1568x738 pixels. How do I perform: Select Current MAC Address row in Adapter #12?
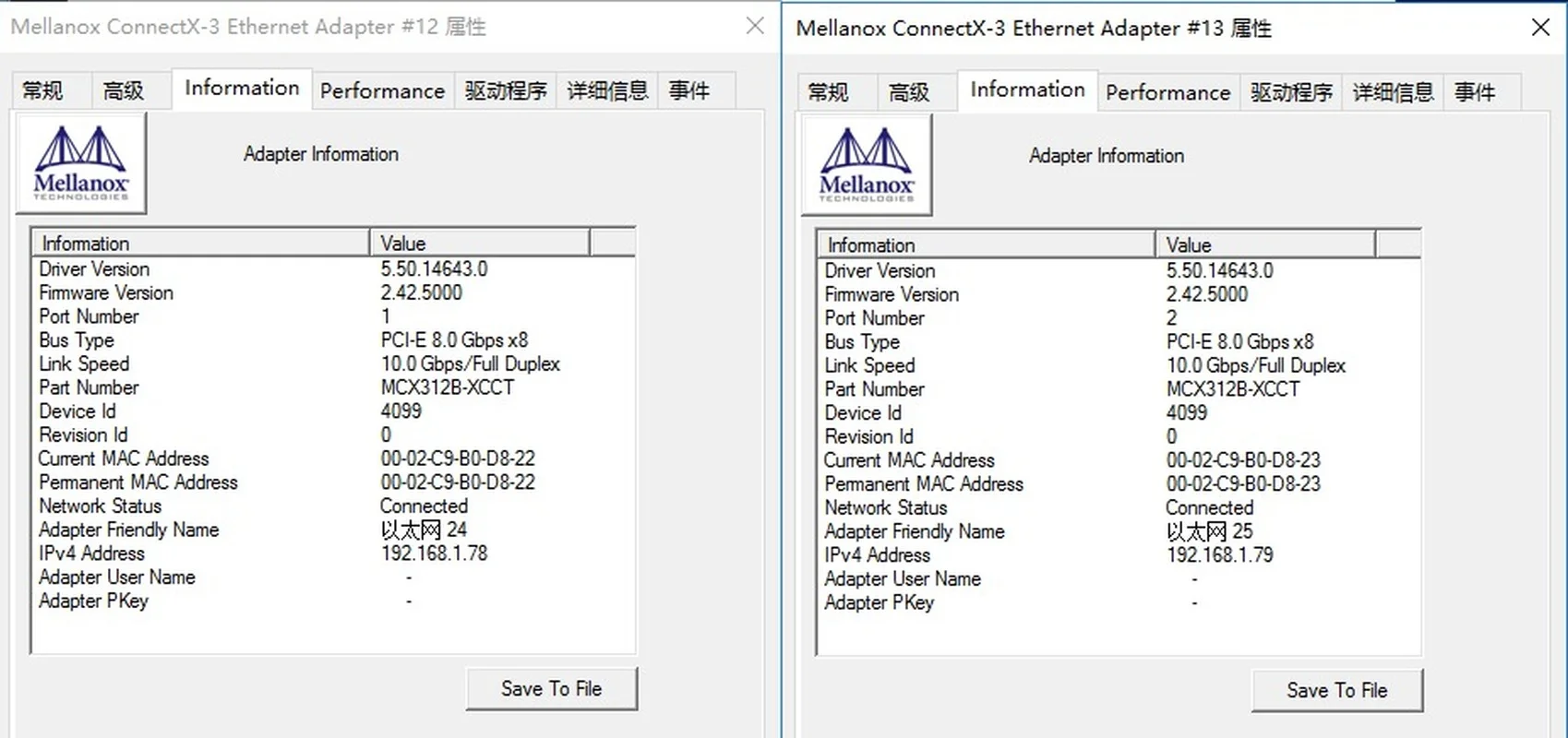[x=333, y=458]
